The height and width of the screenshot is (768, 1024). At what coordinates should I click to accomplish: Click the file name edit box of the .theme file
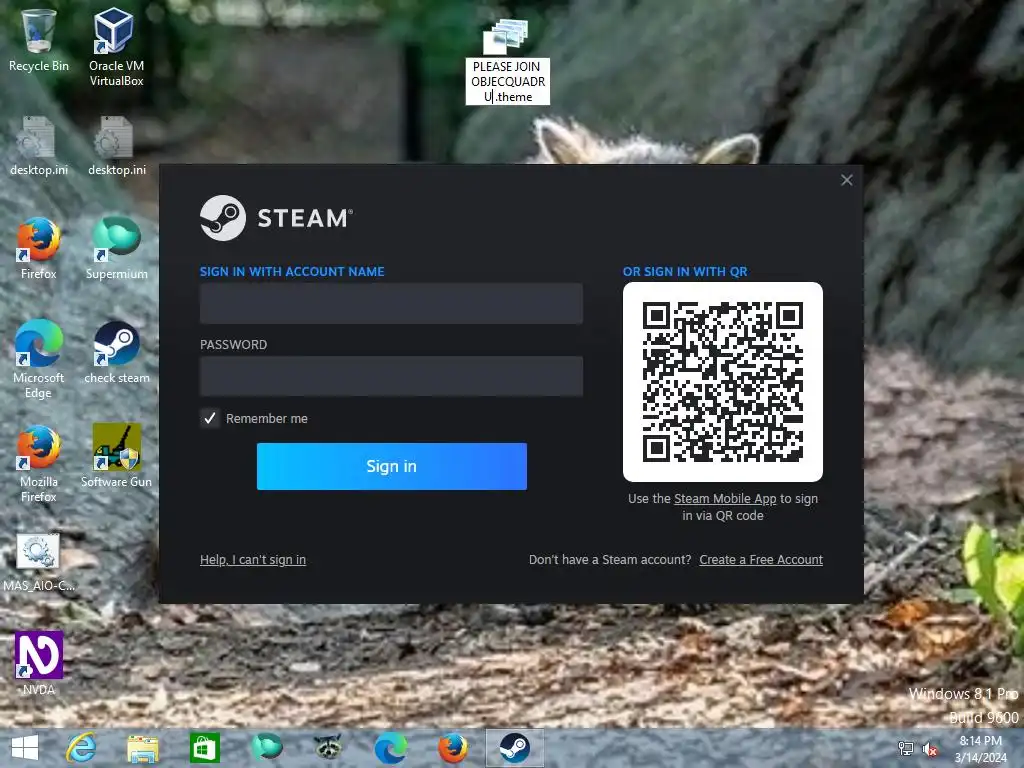click(x=507, y=82)
